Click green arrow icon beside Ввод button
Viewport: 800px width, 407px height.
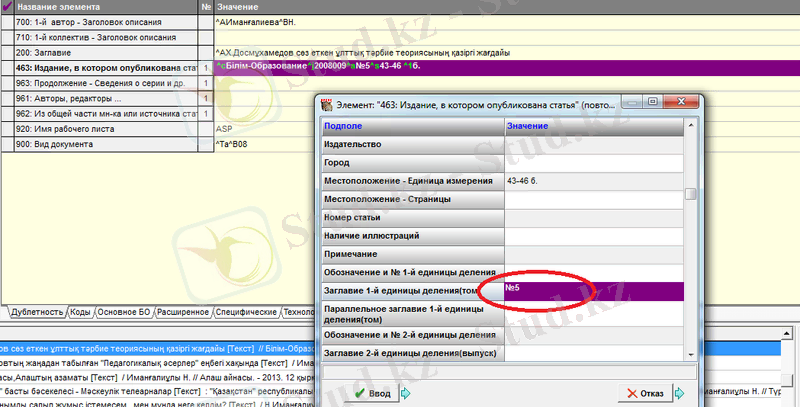pos(406,393)
